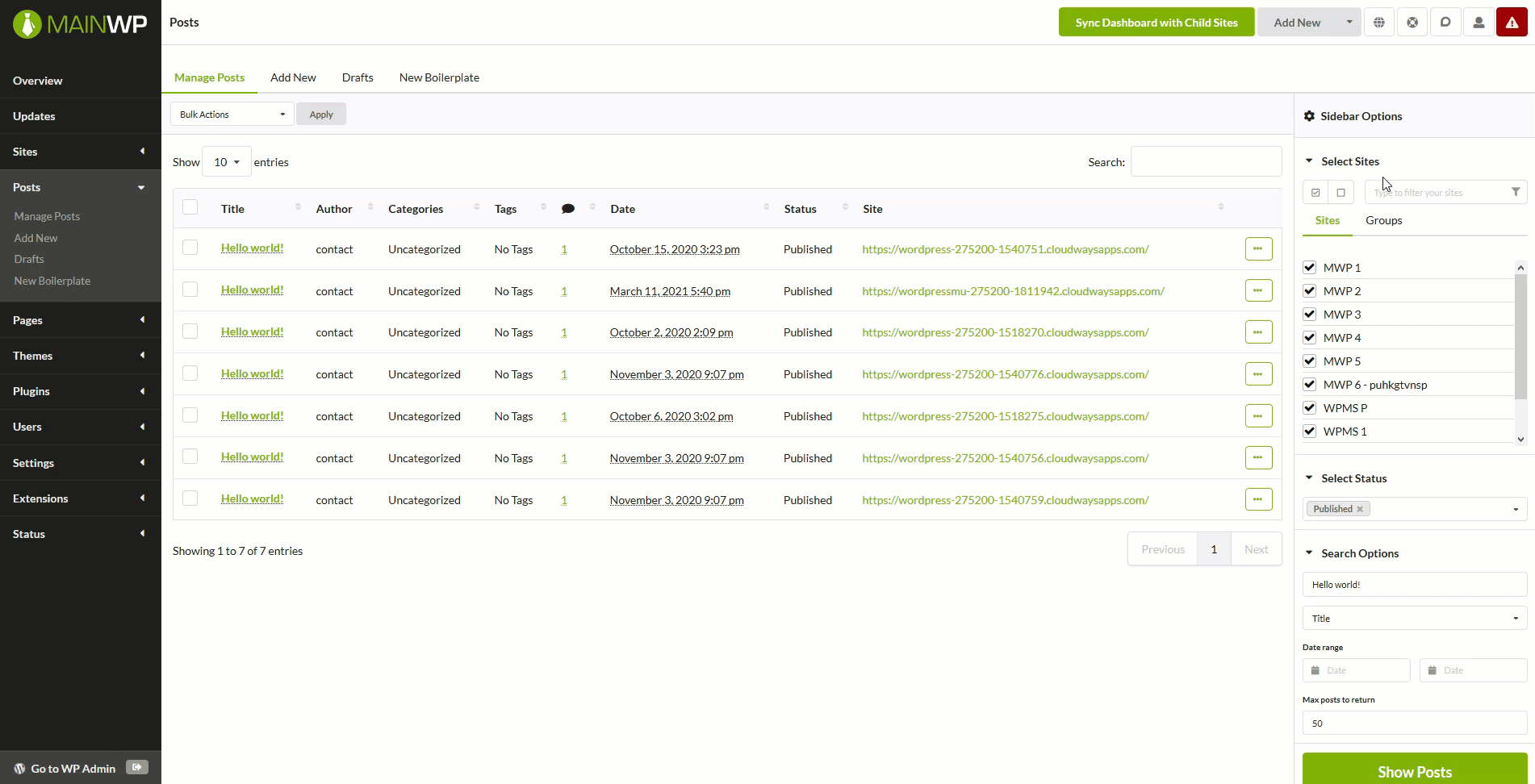Switch to the Groups tab in sidebar
Viewport: 1535px width, 784px height.
(1383, 220)
